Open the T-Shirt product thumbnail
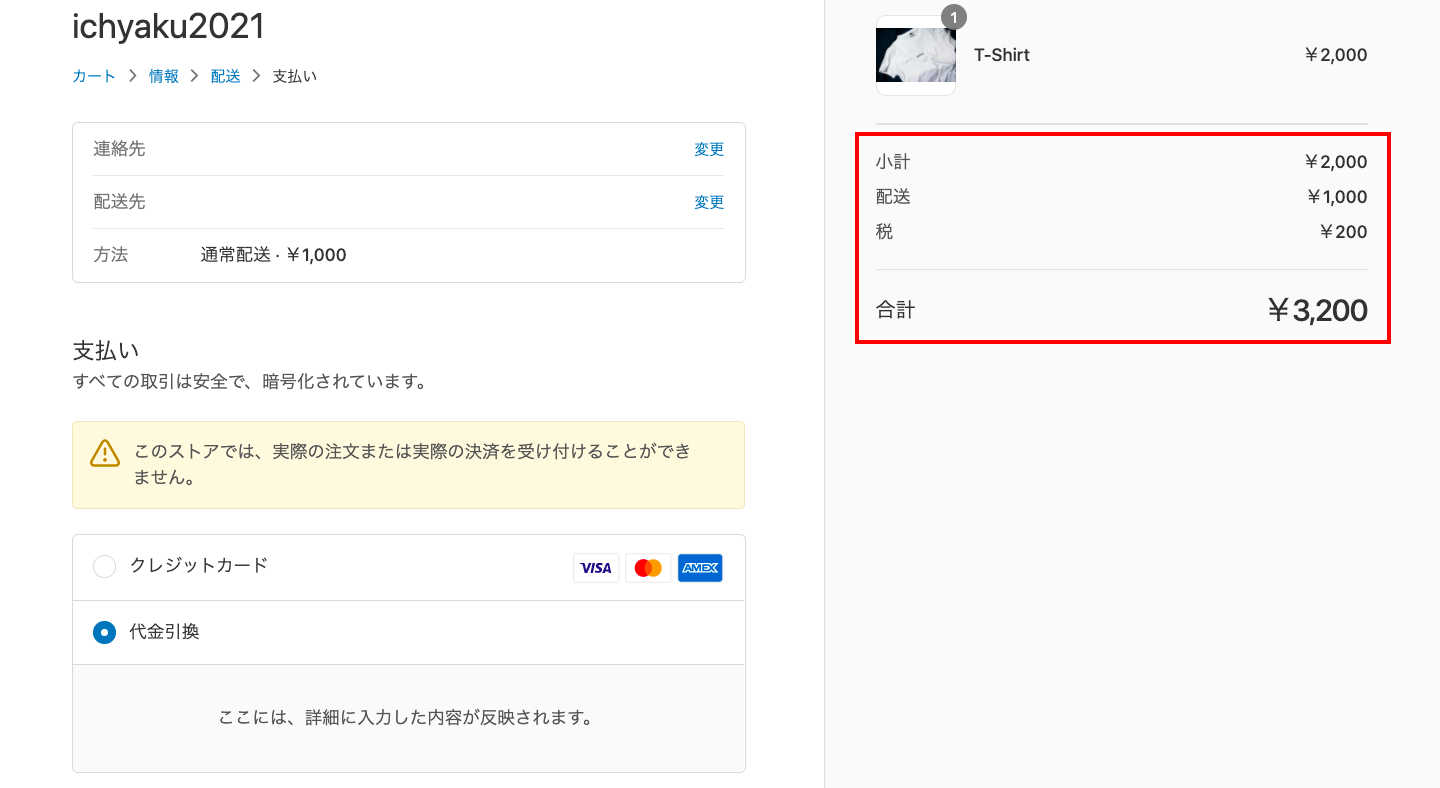1440x788 pixels. (x=916, y=55)
